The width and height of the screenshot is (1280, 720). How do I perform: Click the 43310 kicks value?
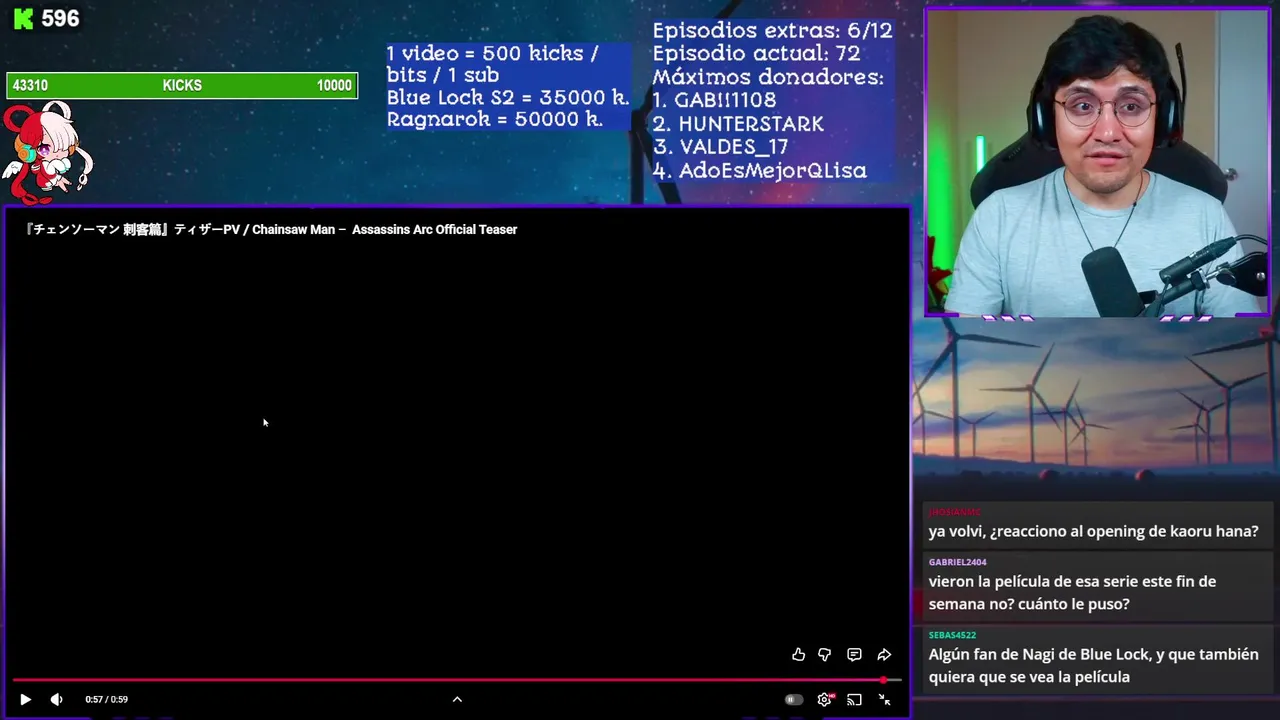pos(30,86)
